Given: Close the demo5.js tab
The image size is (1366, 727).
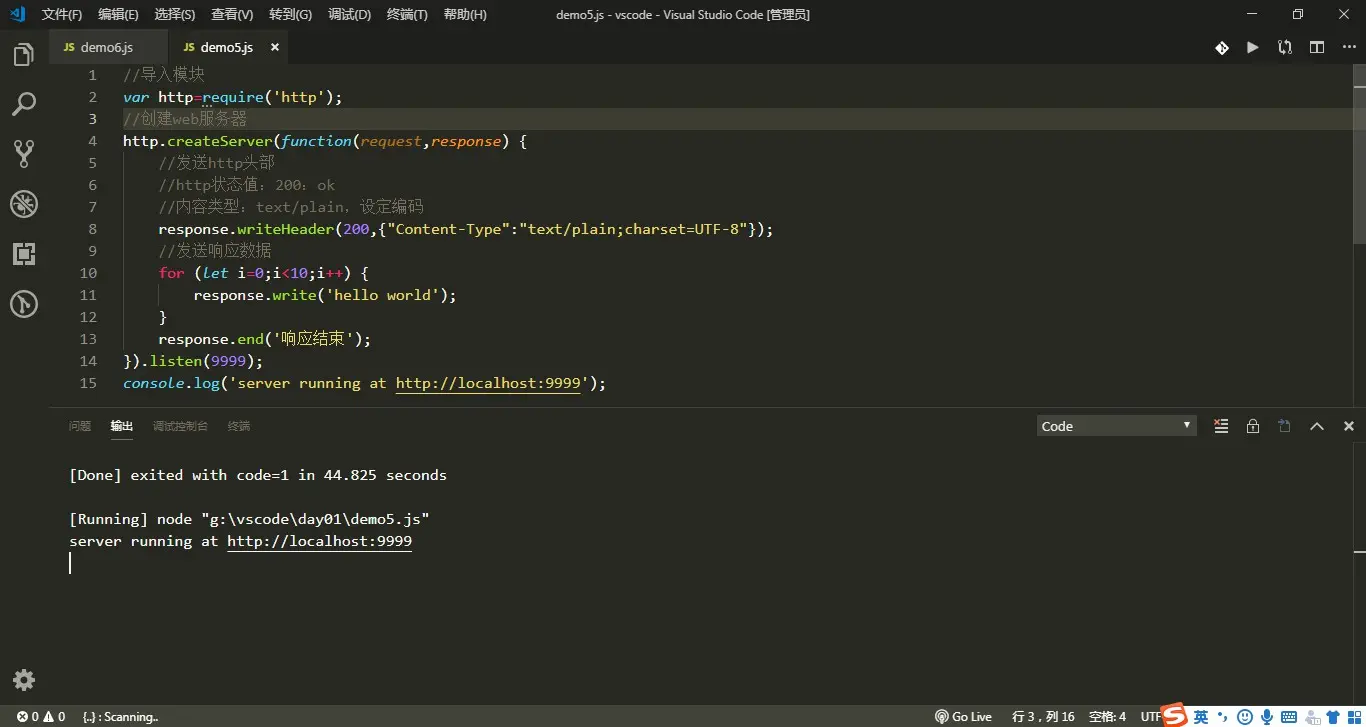Looking at the screenshot, I should [x=274, y=47].
